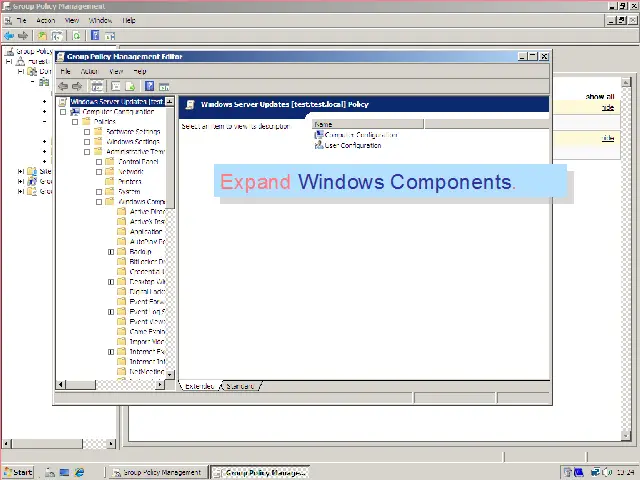This screenshot has height=480, width=640.
Task: Expand System node in Editor tree
Action: [99, 192]
